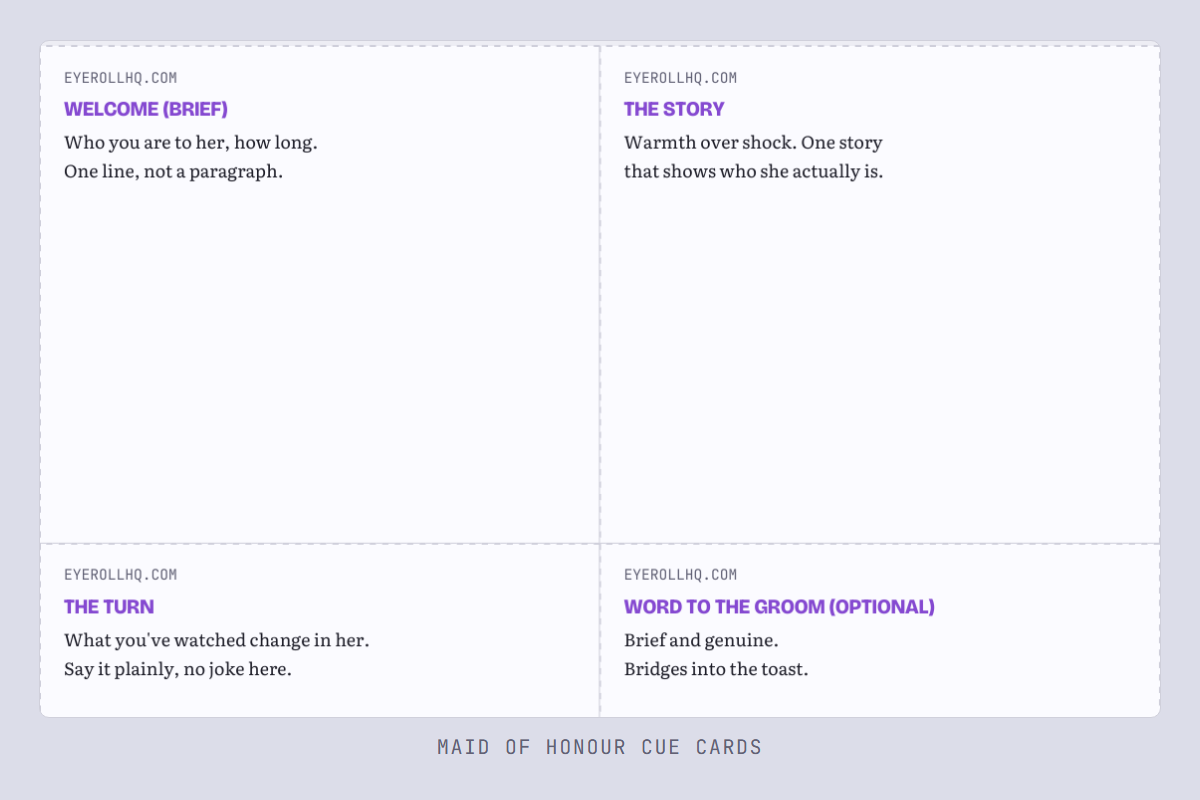Click EYEROLLHQ.COM on The Turn card
Image resolution: width=1200 pixels, height=800 pixels.
coord(120,575)
